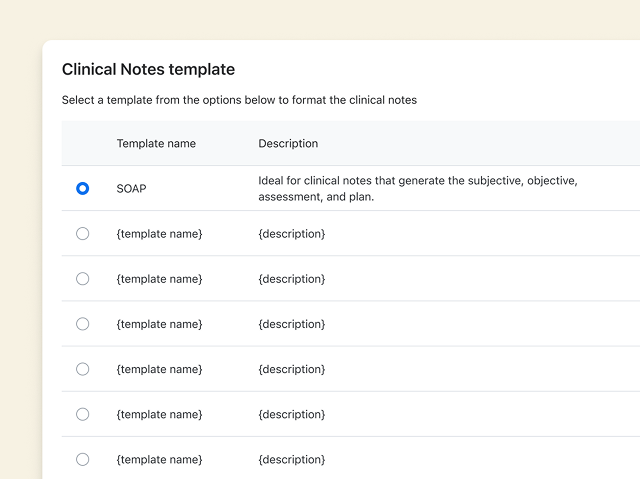Click the SOAP template name text

pyautogui.click(x=131, y=188)
